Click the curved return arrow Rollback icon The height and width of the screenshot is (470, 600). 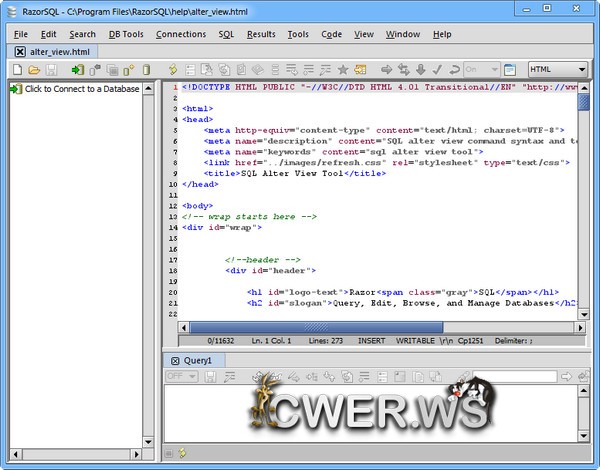[x=454, y=70]
